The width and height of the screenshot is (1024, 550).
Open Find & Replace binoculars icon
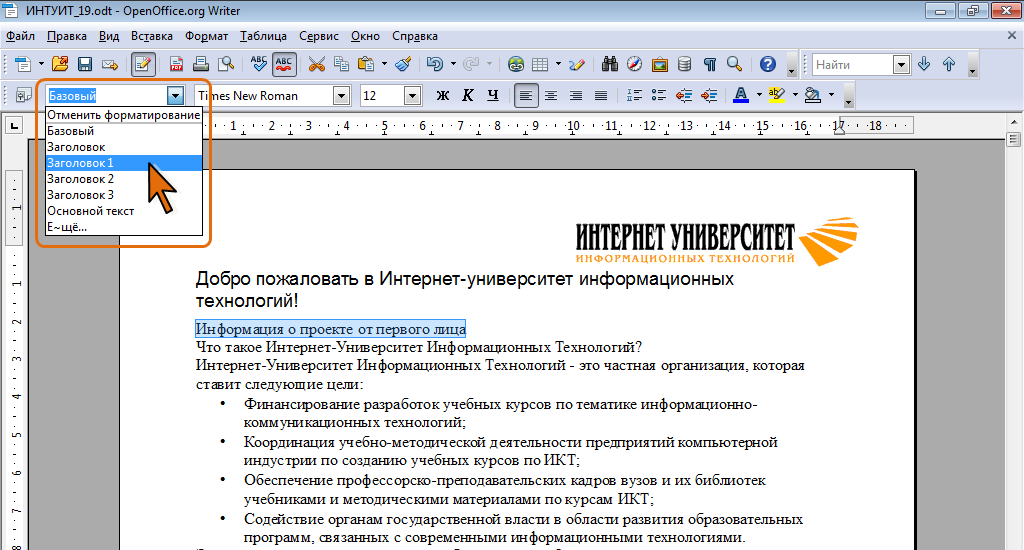[x=610, y=64]
